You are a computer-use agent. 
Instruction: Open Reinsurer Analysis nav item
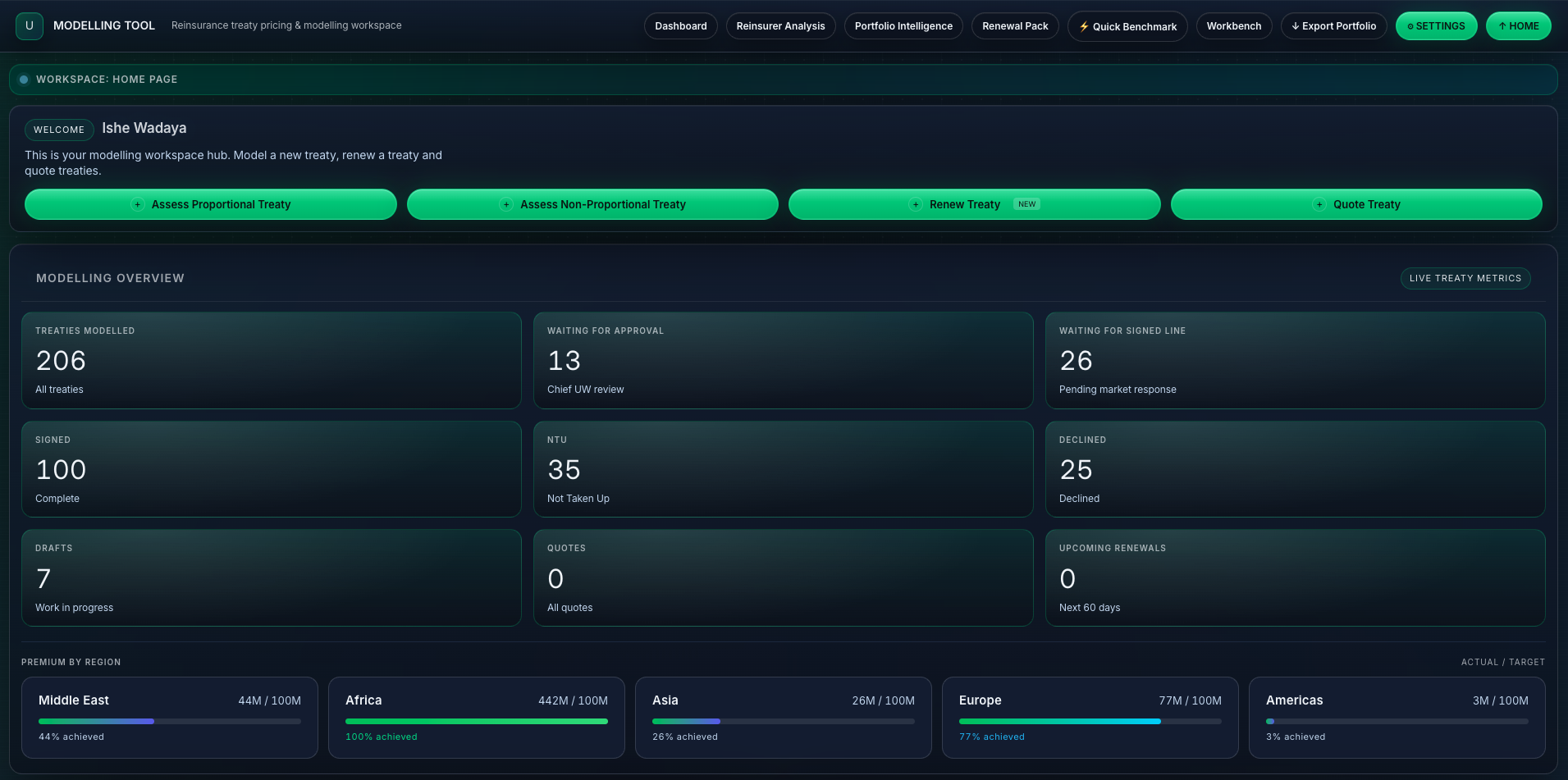(x=780, y=26)
